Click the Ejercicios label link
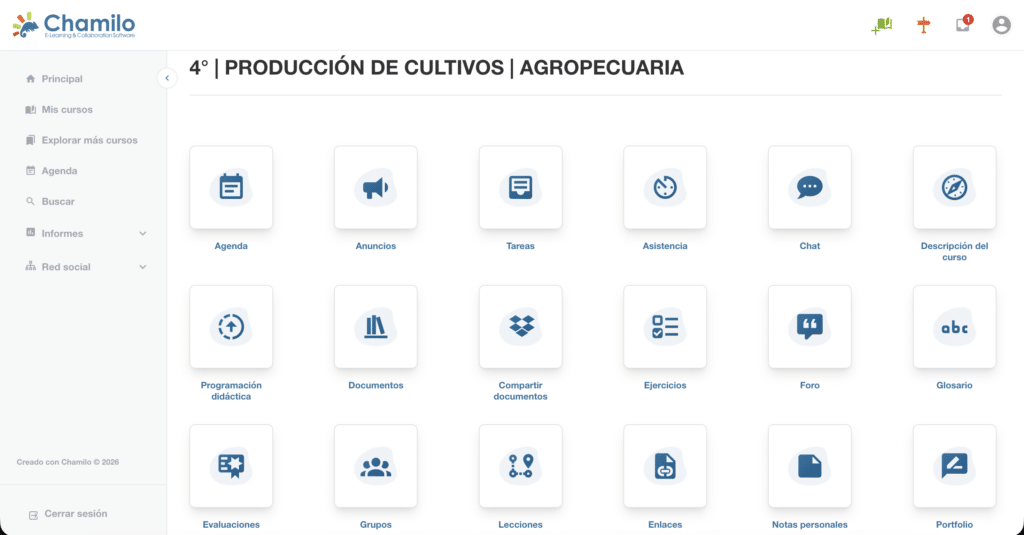The height and width of the screenshot is (535, 1024). [665, 385]
